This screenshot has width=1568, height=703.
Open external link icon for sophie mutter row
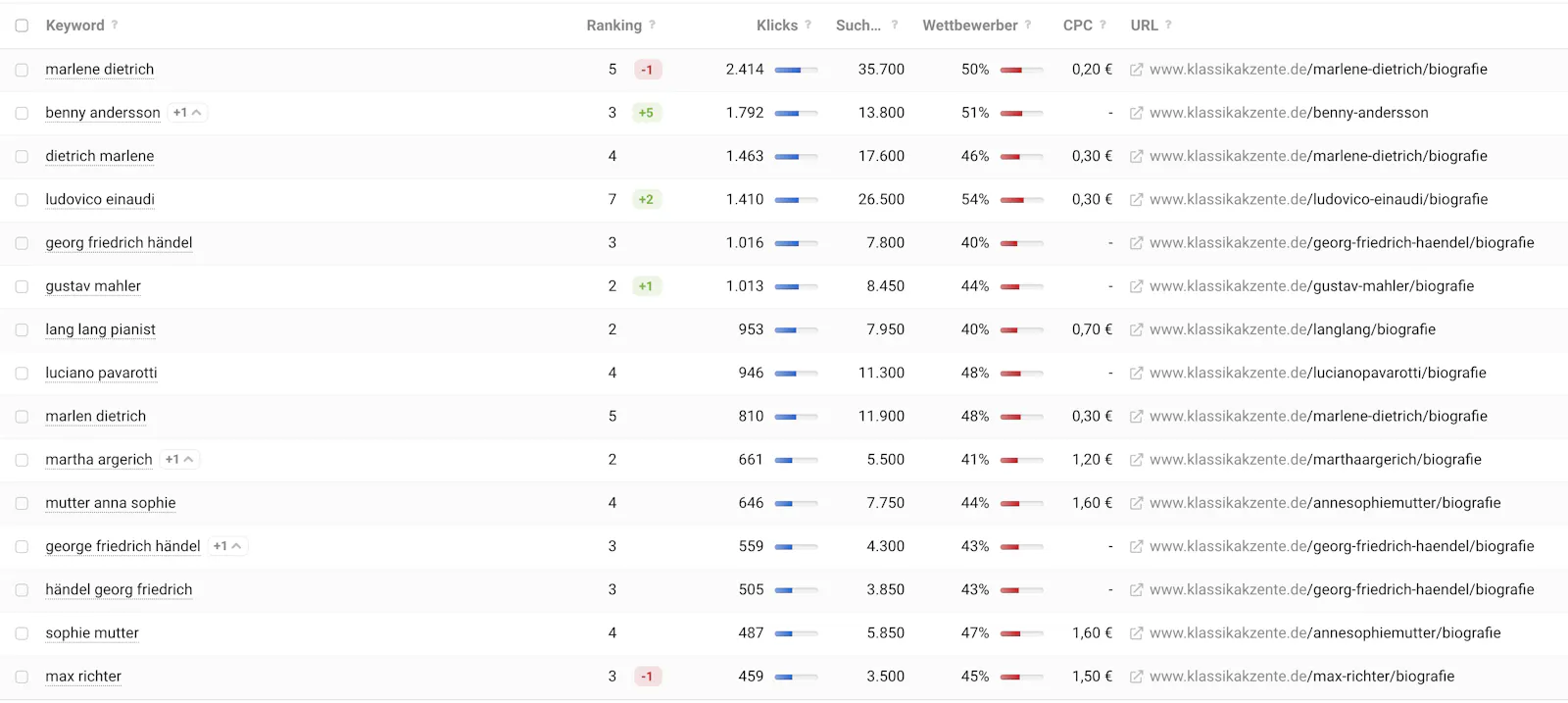[x=1136, y=633]
